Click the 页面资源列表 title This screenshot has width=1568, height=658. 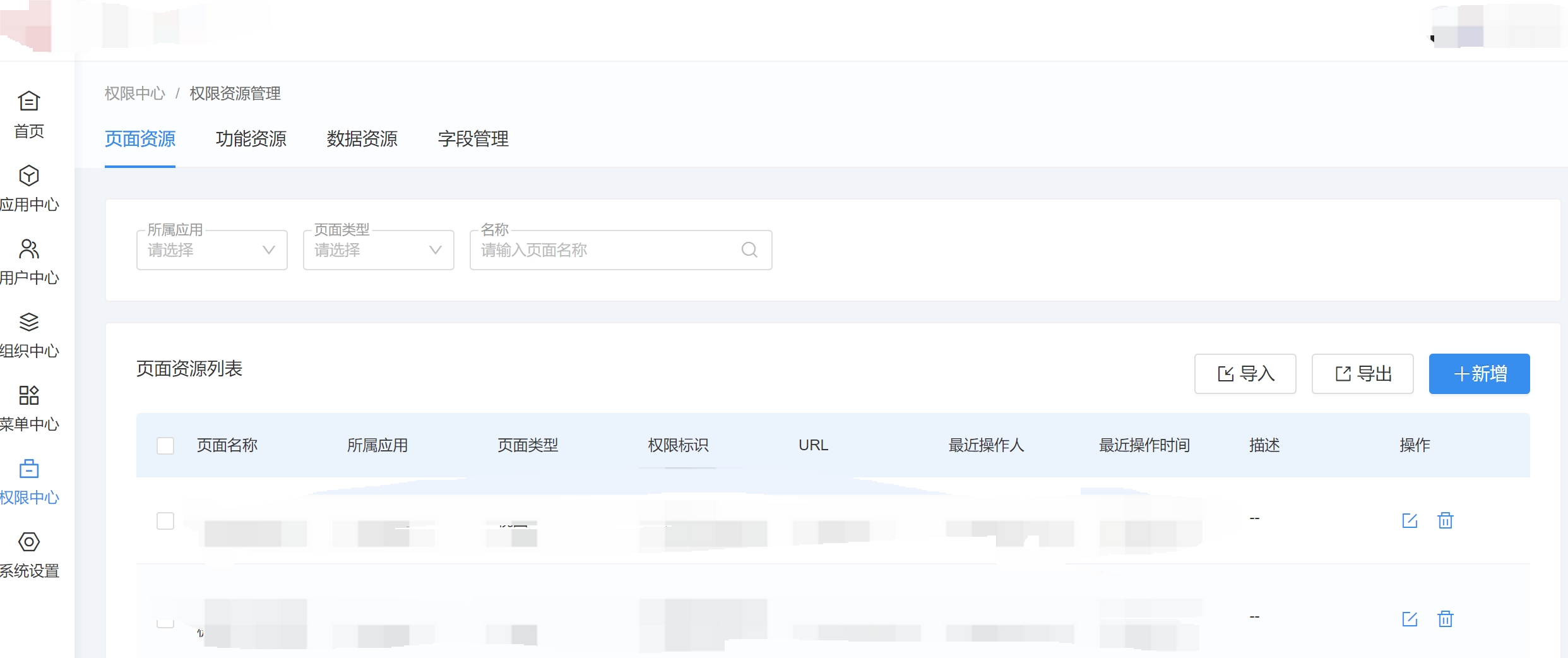[x=189, y=369]
